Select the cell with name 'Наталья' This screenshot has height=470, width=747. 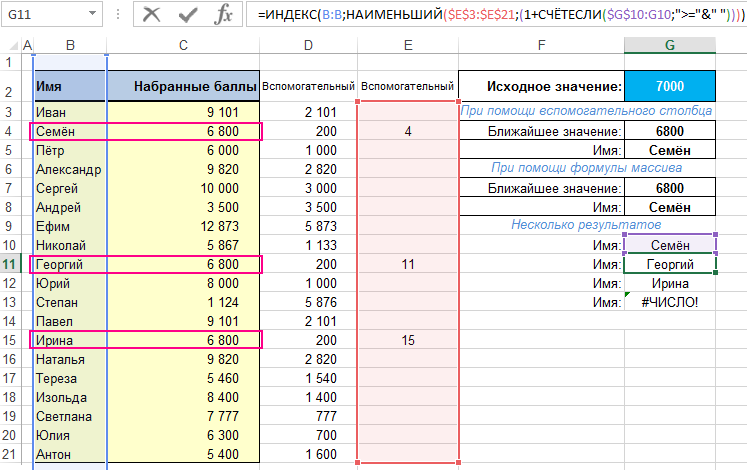(x=70, y=360)
